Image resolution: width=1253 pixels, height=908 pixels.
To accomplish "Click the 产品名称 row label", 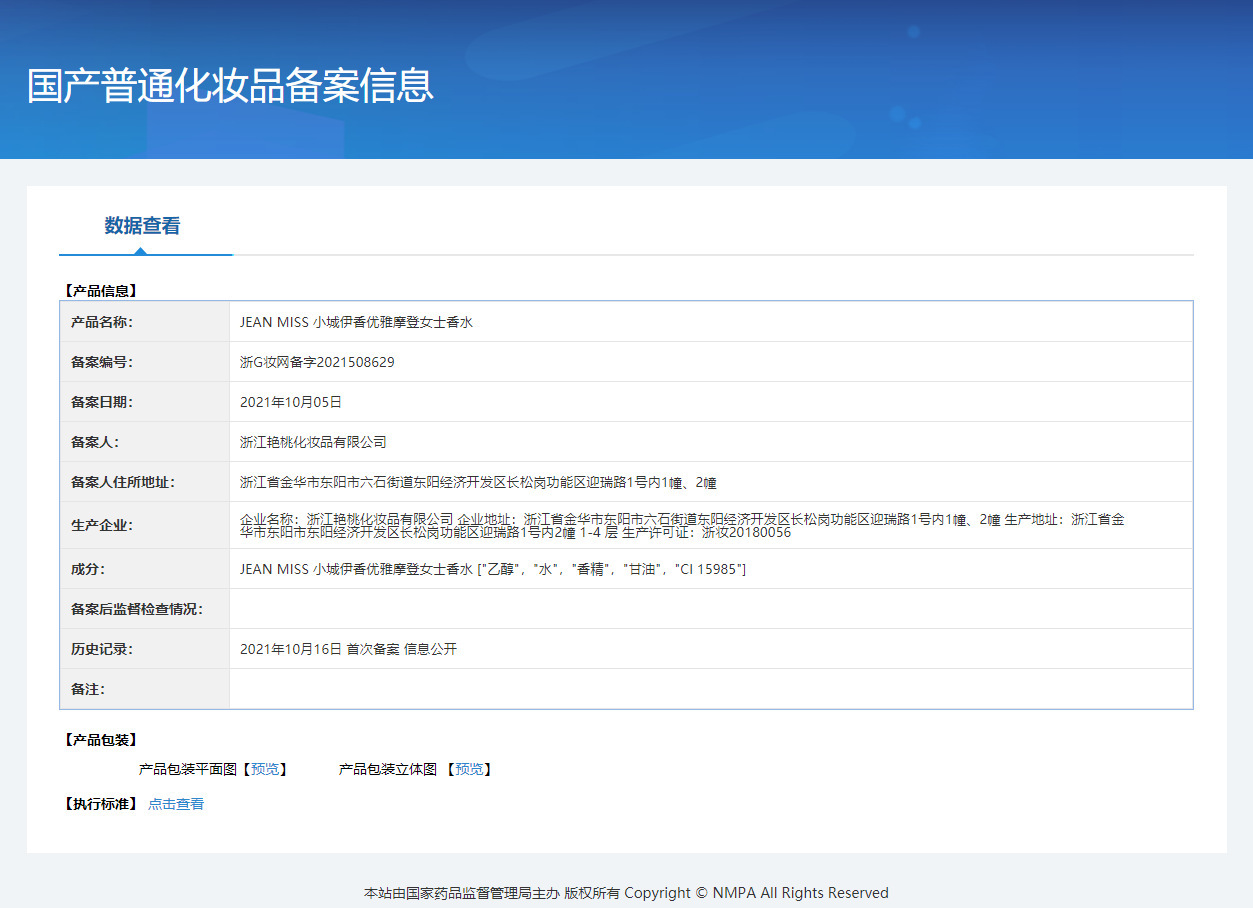I will pyautogui.click(x=102, y=322).
